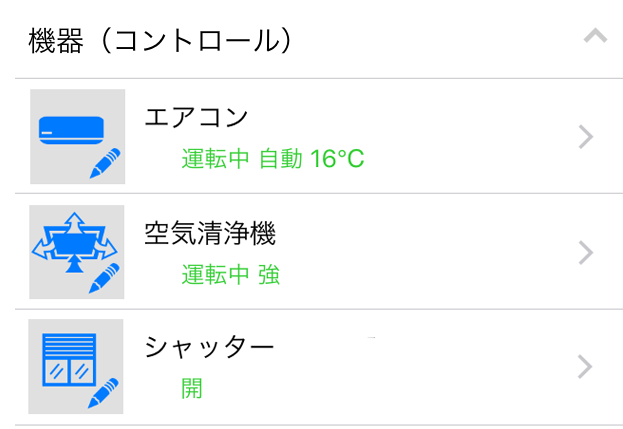
Task: Click the 強 fan strength indicator
Action: 269,274
